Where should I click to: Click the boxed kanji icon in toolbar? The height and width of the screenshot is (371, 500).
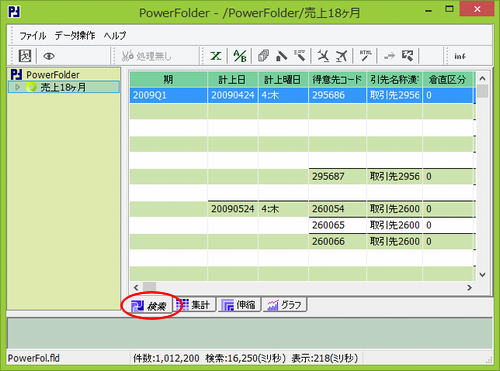25,56
